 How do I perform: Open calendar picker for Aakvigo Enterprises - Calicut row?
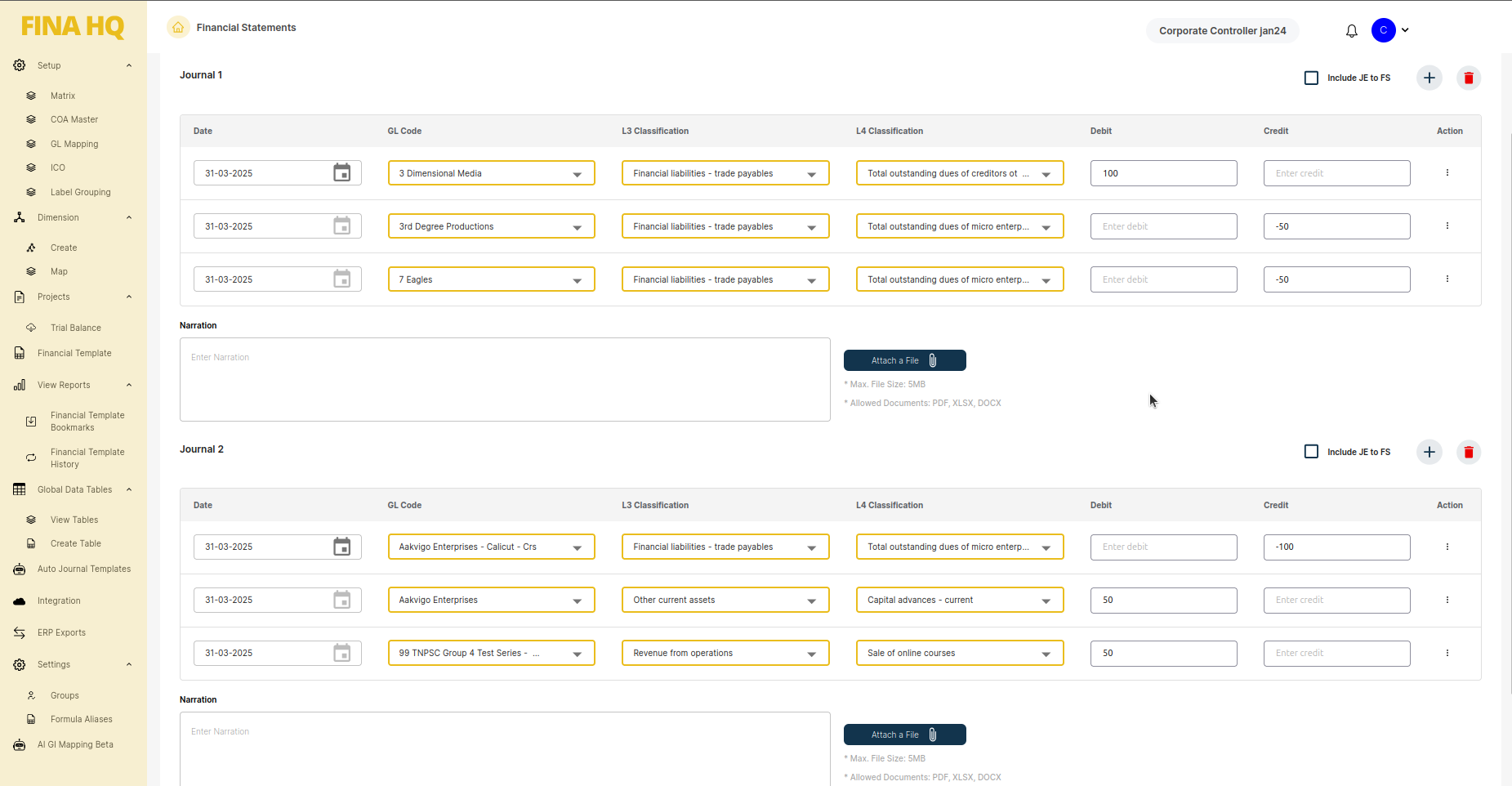[342, 547]
